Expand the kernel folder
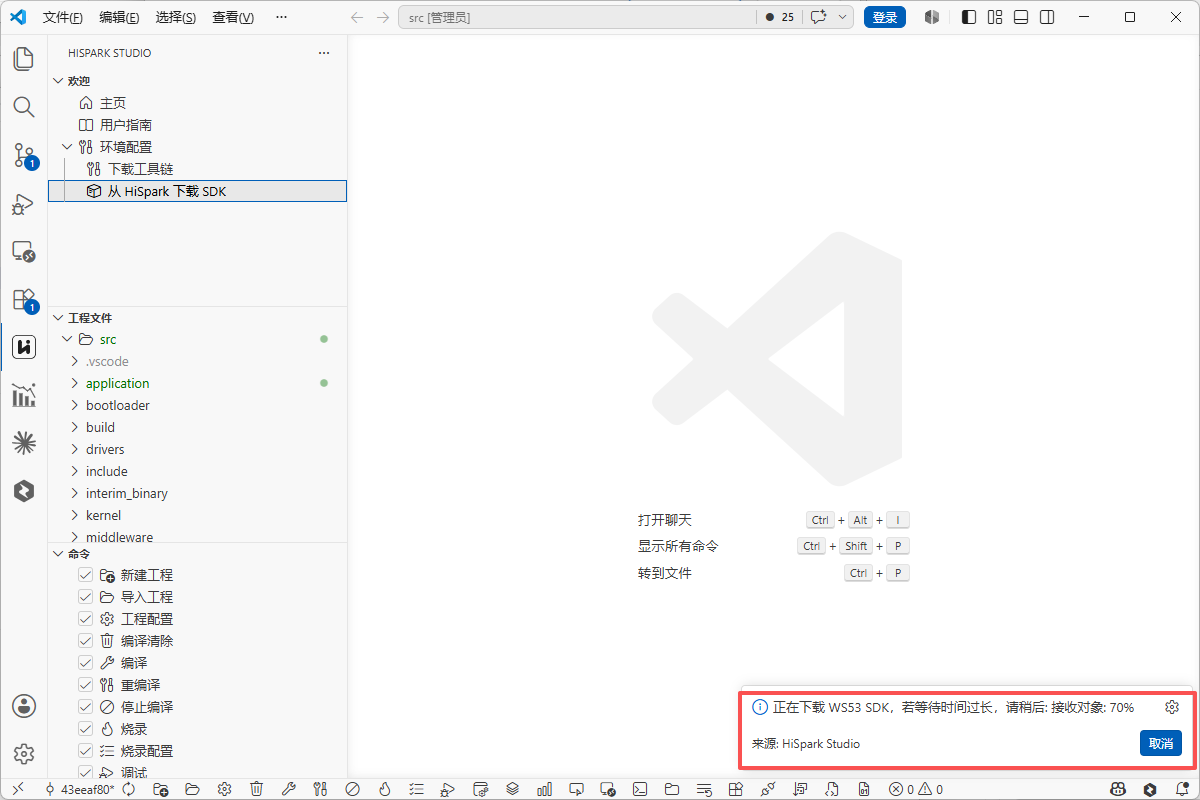The width and height of the screenshot is (1200, 800). [x=75, y=516]
